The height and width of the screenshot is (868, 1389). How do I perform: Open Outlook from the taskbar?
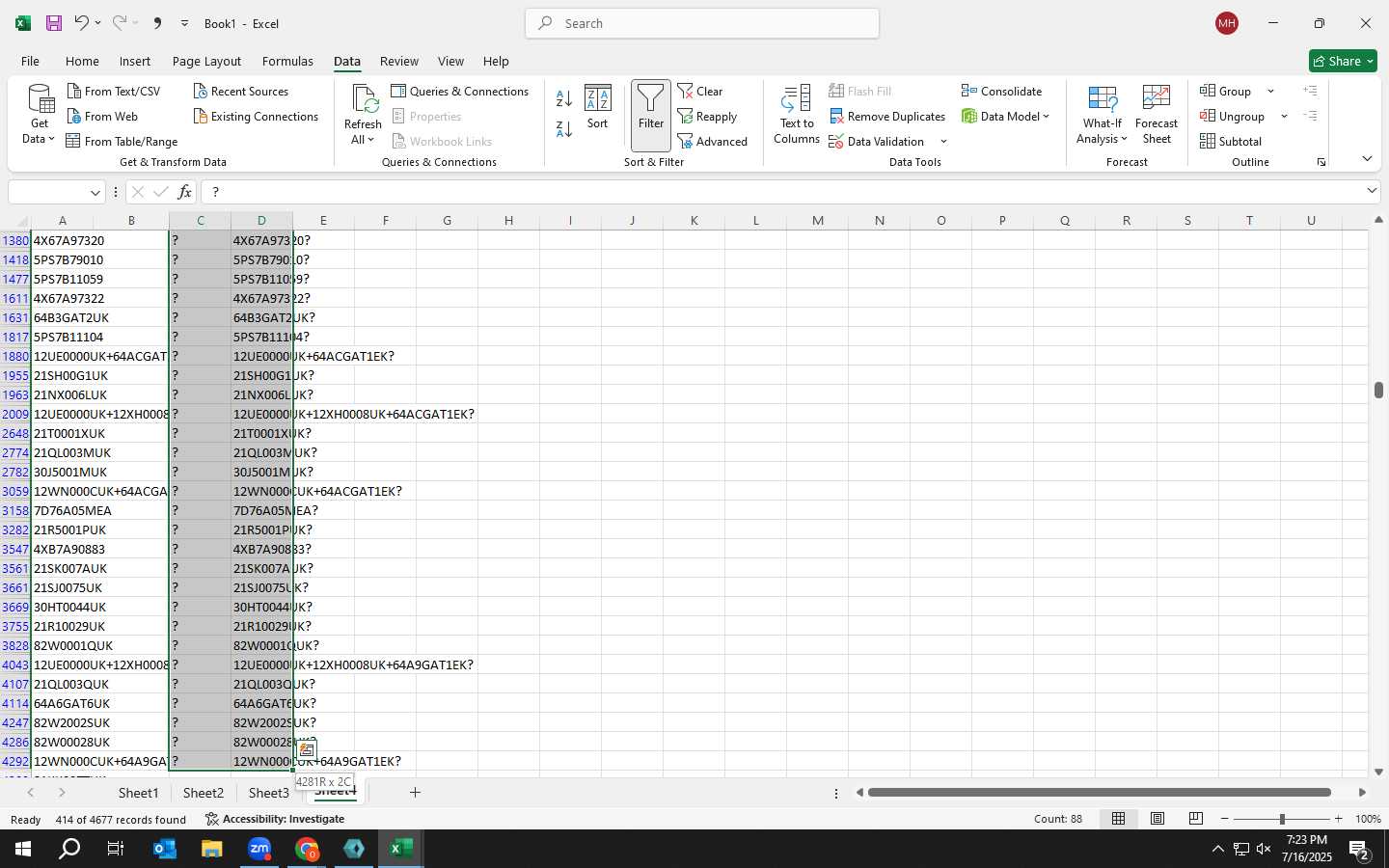[x=165, y=849]
